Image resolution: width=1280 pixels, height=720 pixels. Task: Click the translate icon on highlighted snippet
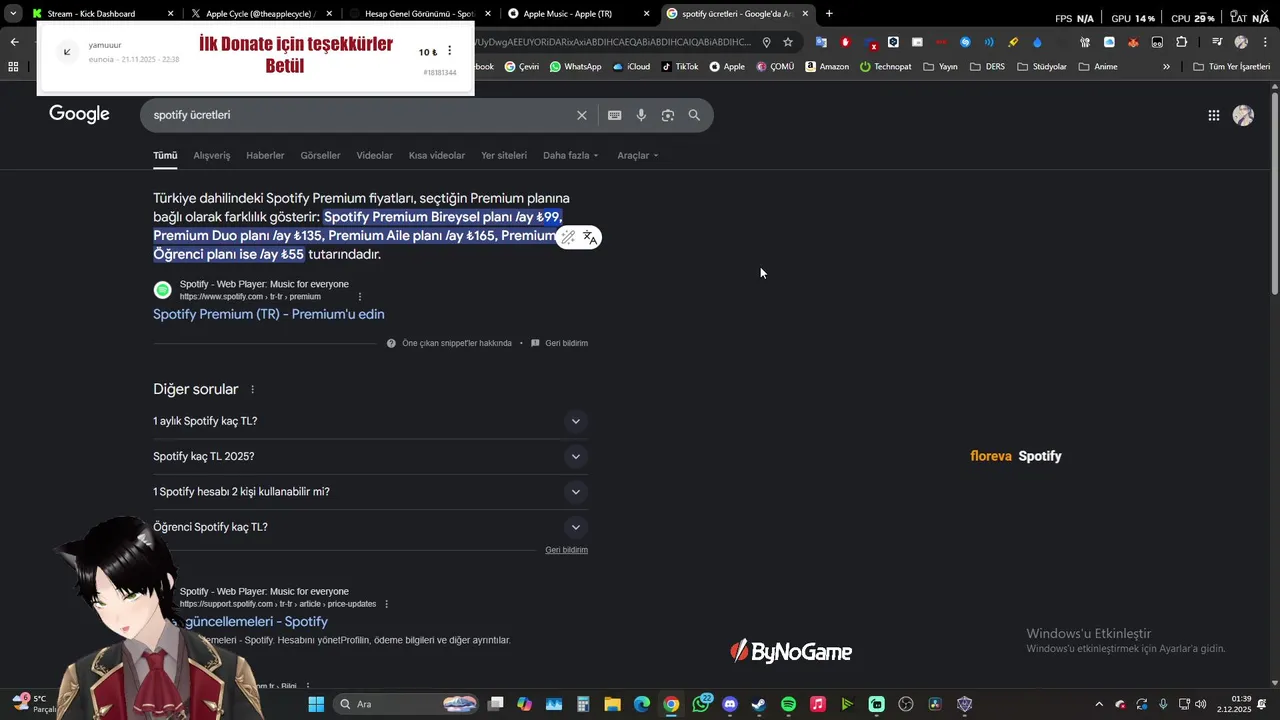[590, 237]
